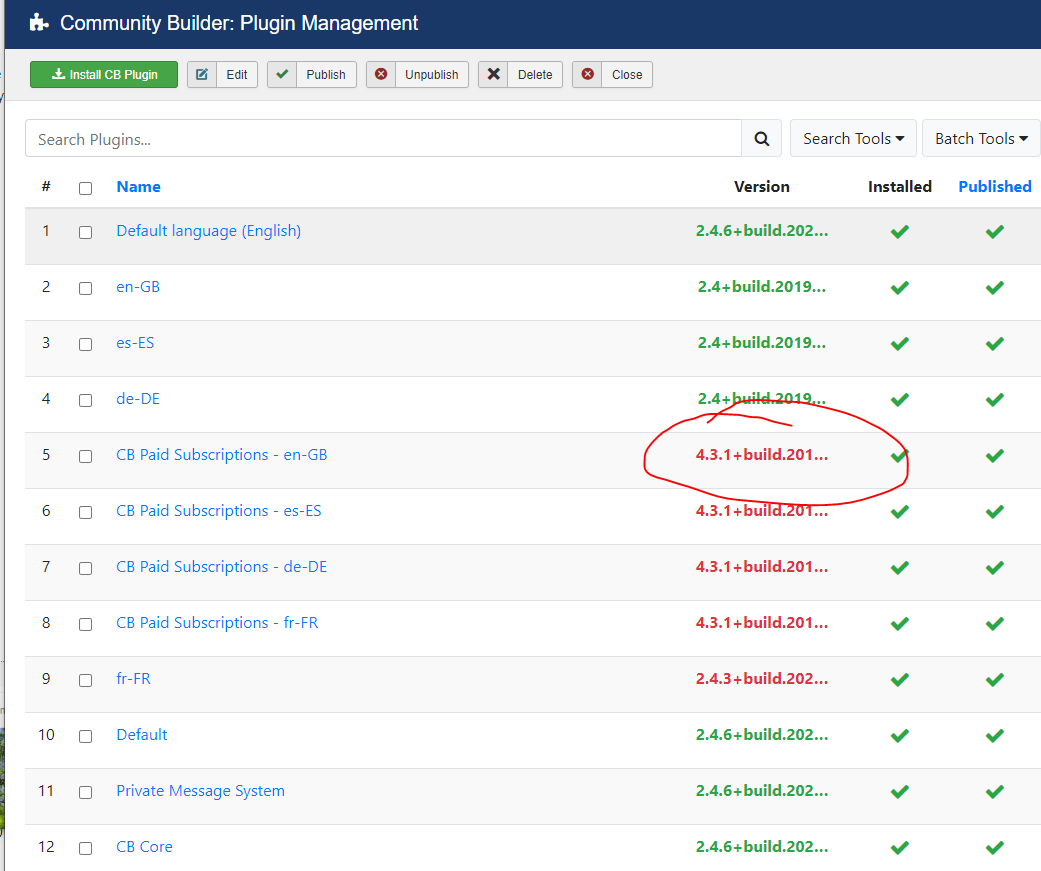Viewport: 1041px width, 871px height.
Task: Click Installed checkmark for Default language (English)
Action: pyautogui.click(x=900, y=232)
